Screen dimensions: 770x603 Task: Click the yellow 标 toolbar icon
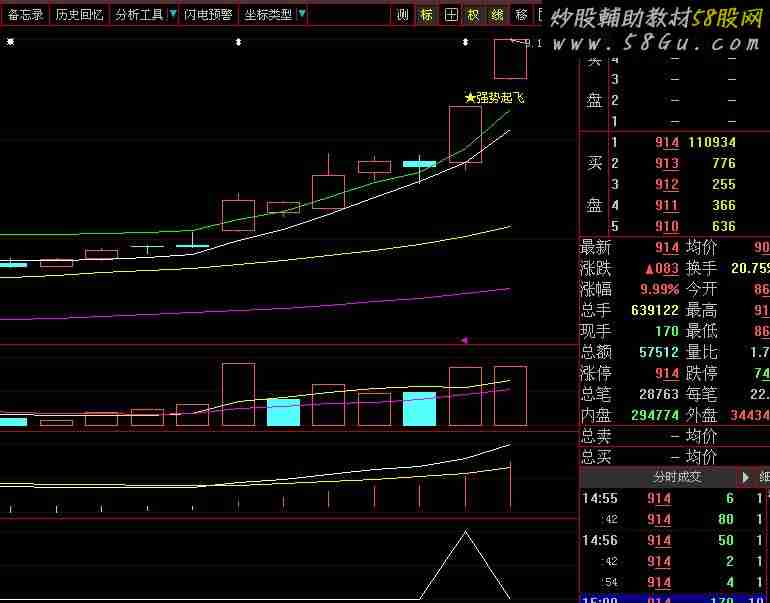pos(427,15)
